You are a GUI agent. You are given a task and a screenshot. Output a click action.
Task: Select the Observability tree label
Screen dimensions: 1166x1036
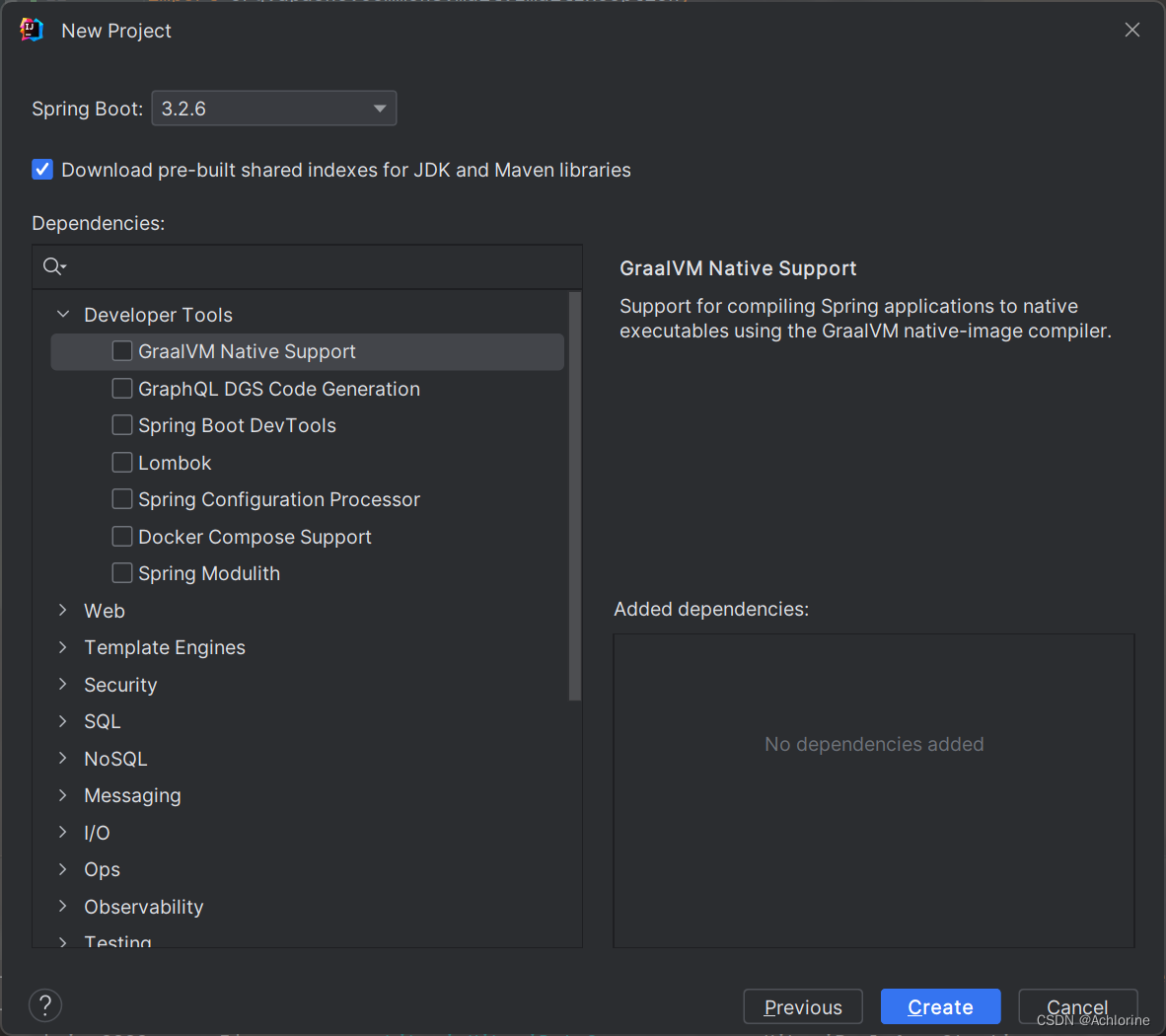pos(143,907)
